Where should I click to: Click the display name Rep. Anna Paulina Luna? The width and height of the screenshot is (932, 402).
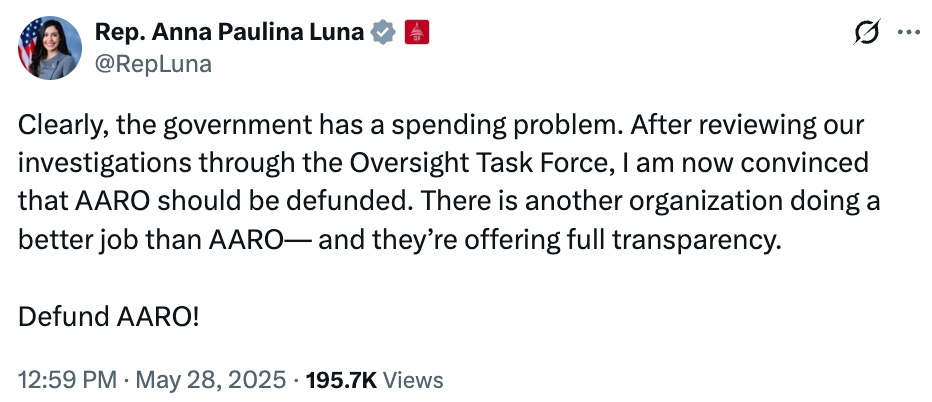pyautogui.click(x=230, y=32)
